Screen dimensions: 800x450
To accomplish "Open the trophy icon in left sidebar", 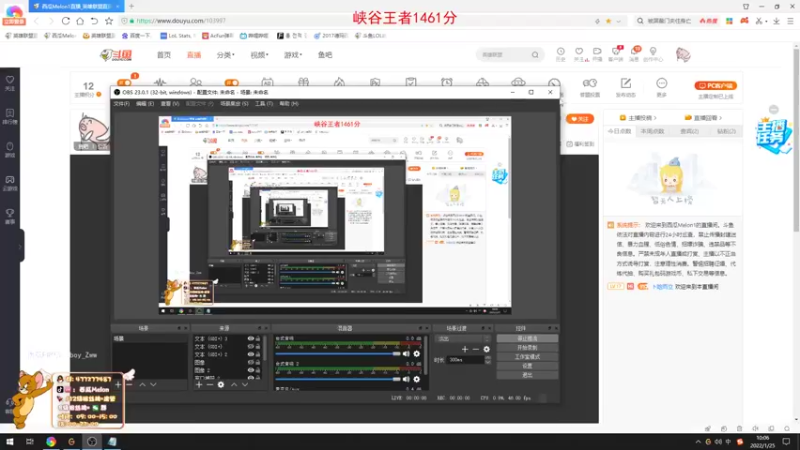I will click(x=10, y=213).
